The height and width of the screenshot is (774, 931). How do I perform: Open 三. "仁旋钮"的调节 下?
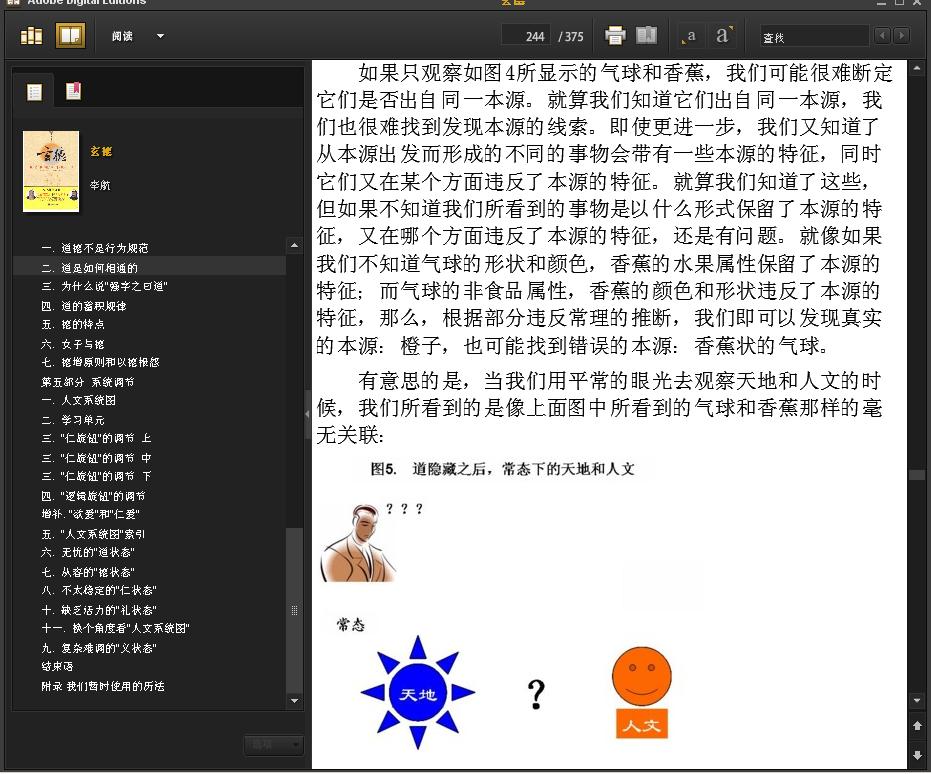tap(96, 476)
